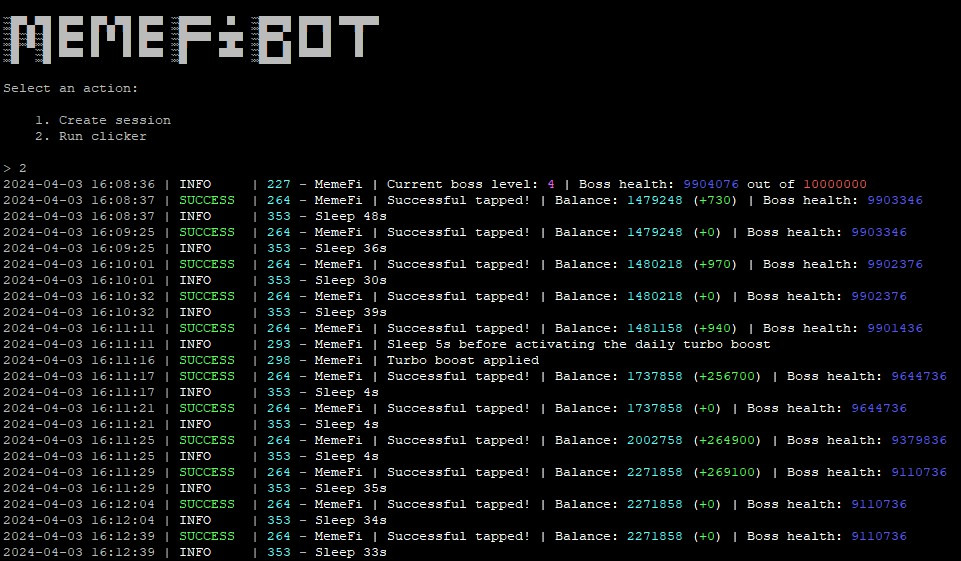Click line number 293 in log
961x561 pixels.
click(x=279, y=344)
